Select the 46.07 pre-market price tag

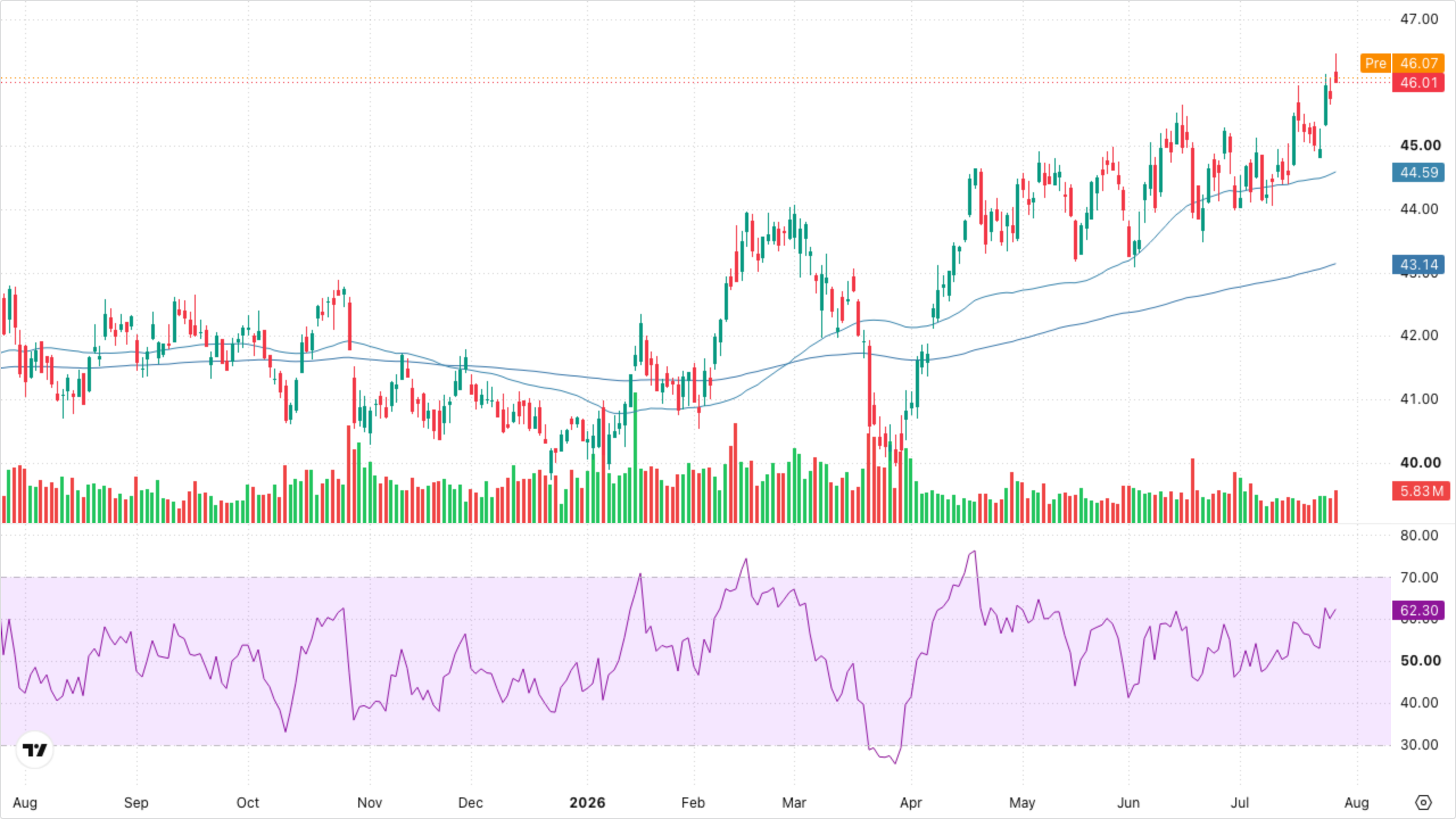(1418, 63)
